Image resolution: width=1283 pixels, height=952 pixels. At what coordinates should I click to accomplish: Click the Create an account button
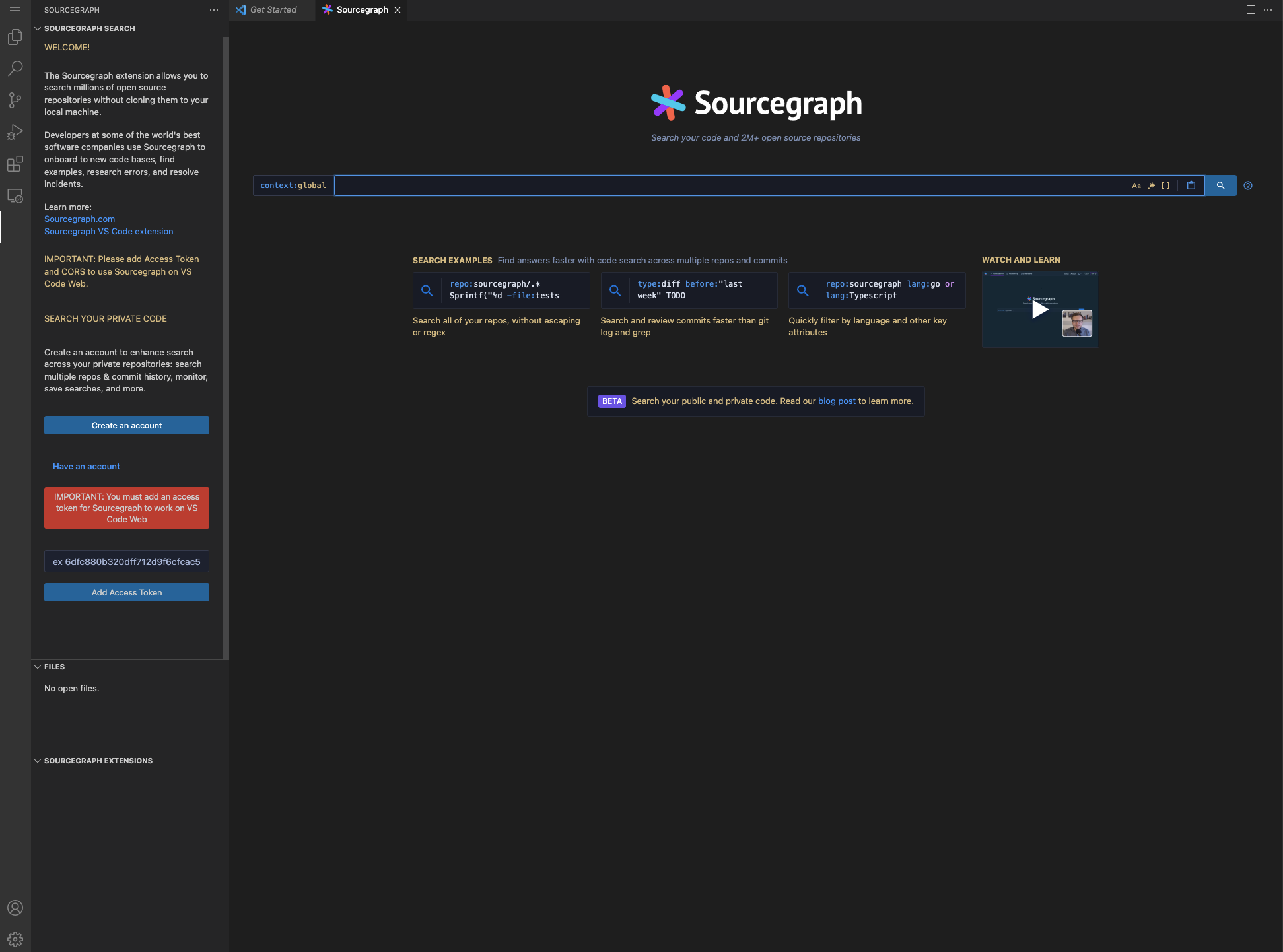pos(127,425)
